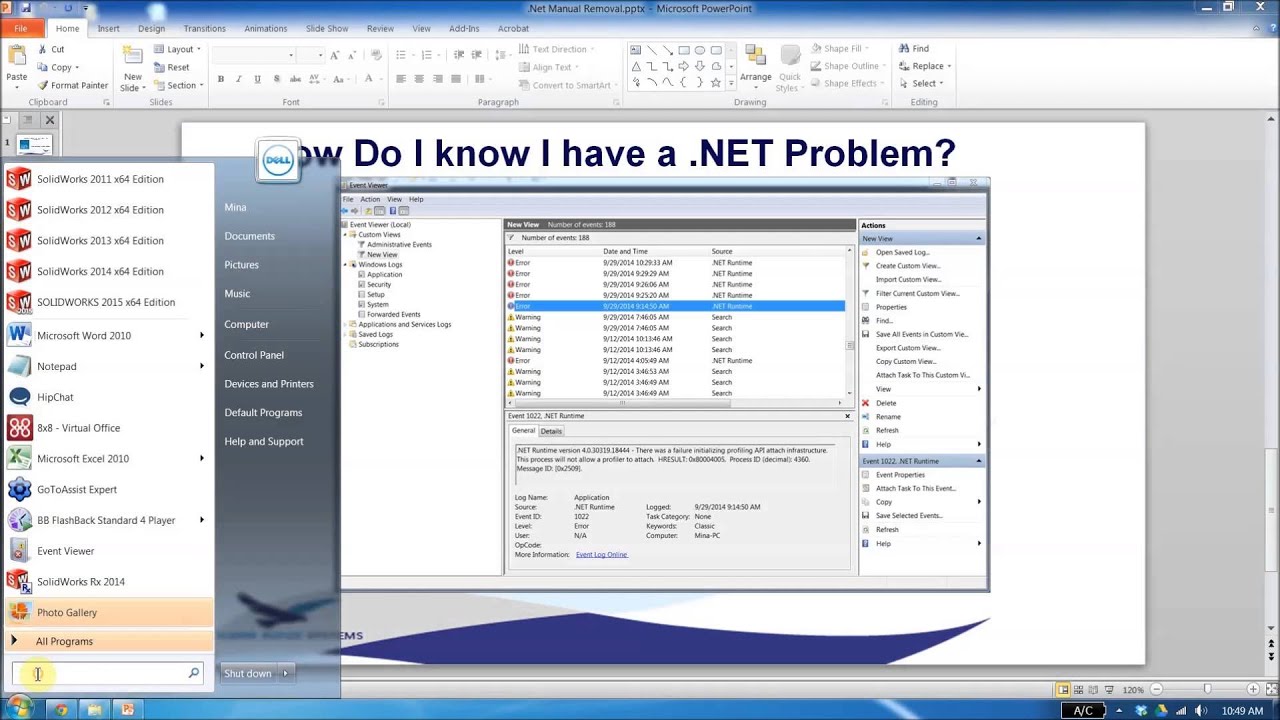
Task: Open the font size combo box
Action: pos(311,55)
